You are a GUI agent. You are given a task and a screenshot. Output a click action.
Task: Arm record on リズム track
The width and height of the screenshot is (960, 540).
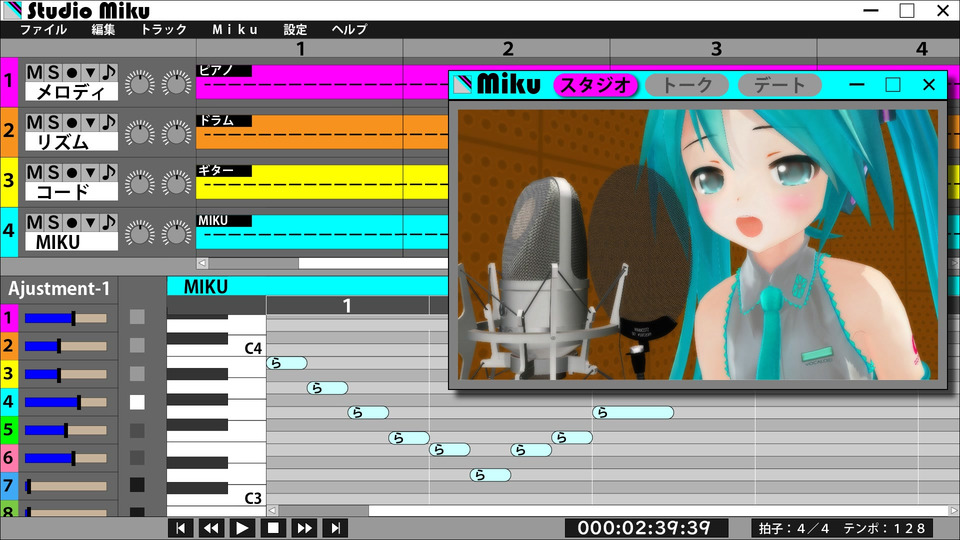coord(72,122)
